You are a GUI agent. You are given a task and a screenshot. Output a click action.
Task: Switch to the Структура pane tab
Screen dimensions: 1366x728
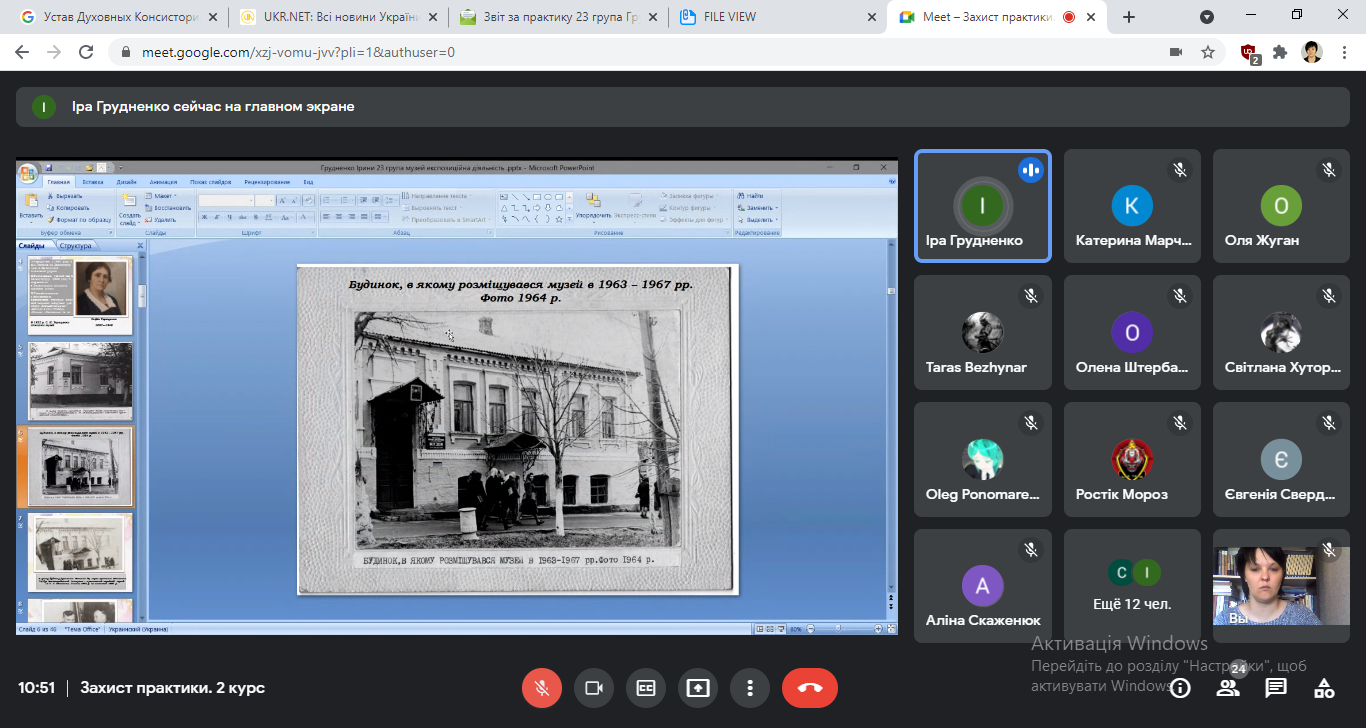76,246
